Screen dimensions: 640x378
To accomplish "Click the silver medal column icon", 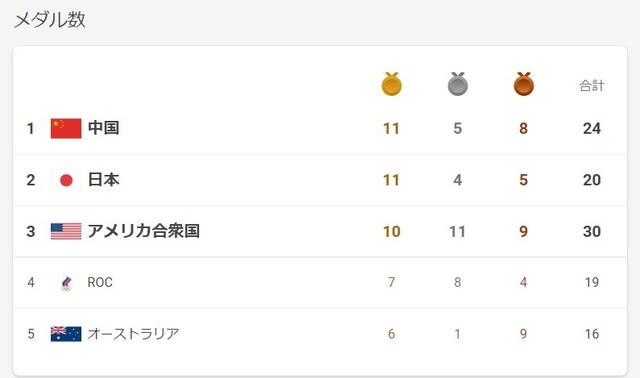I will (x=458, y=84).
